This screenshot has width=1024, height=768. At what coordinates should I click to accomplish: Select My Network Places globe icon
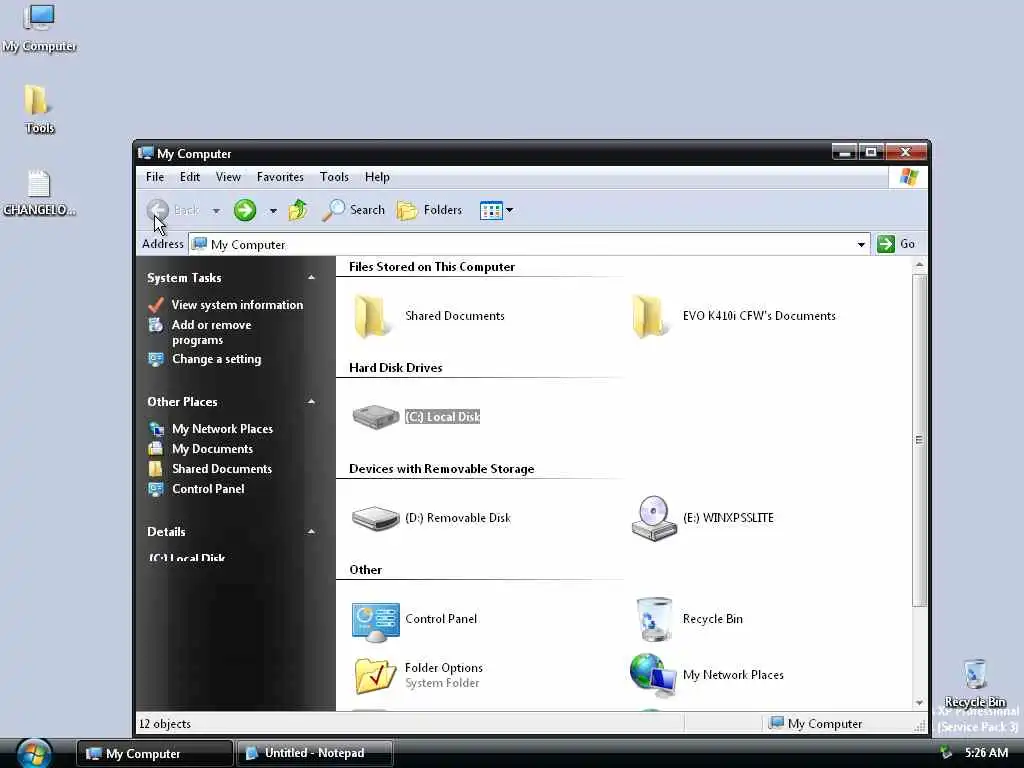[x=653, y=675]
